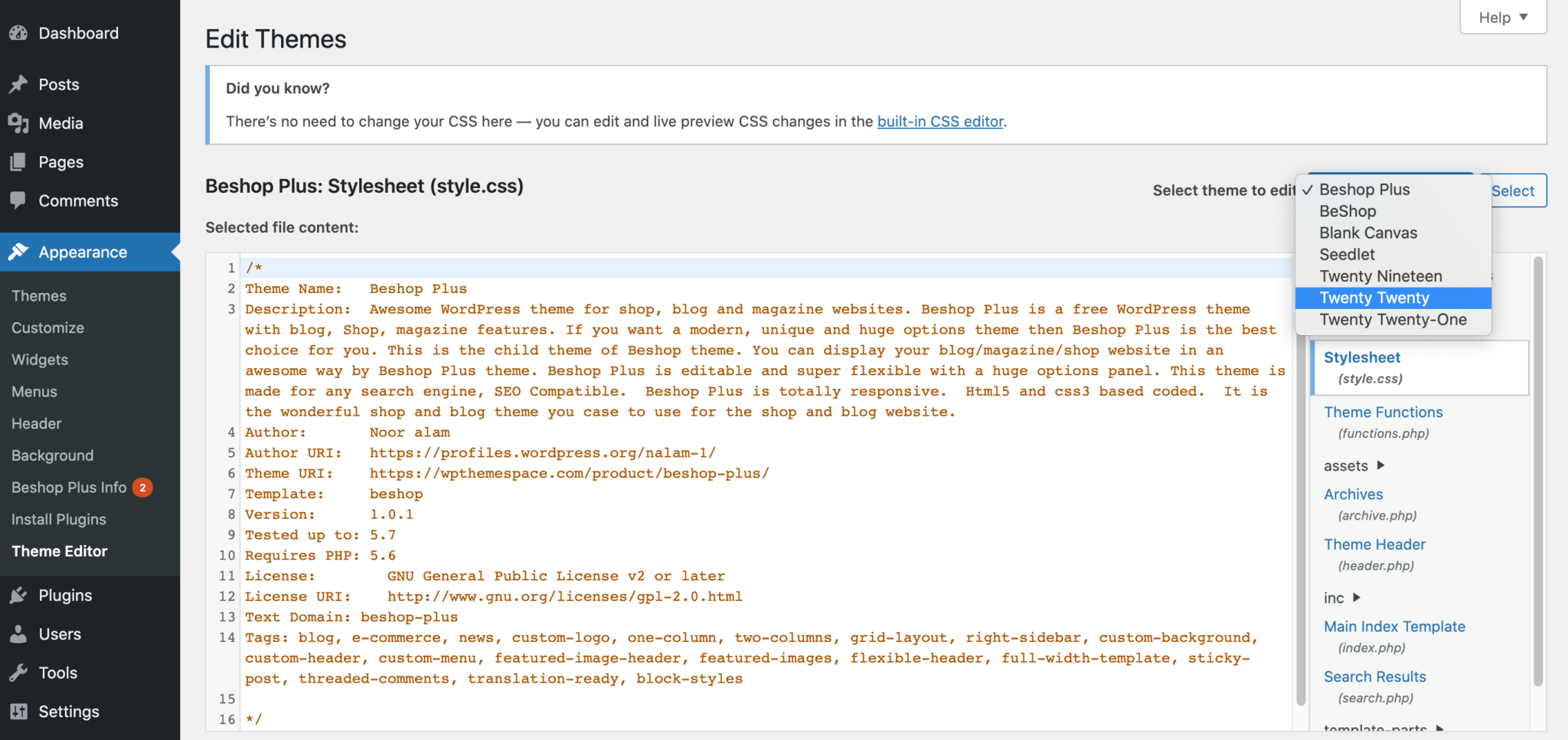This screenshot has height=740, width=1568.
Task: Click the Users person icon
Action: click(18, 634)
